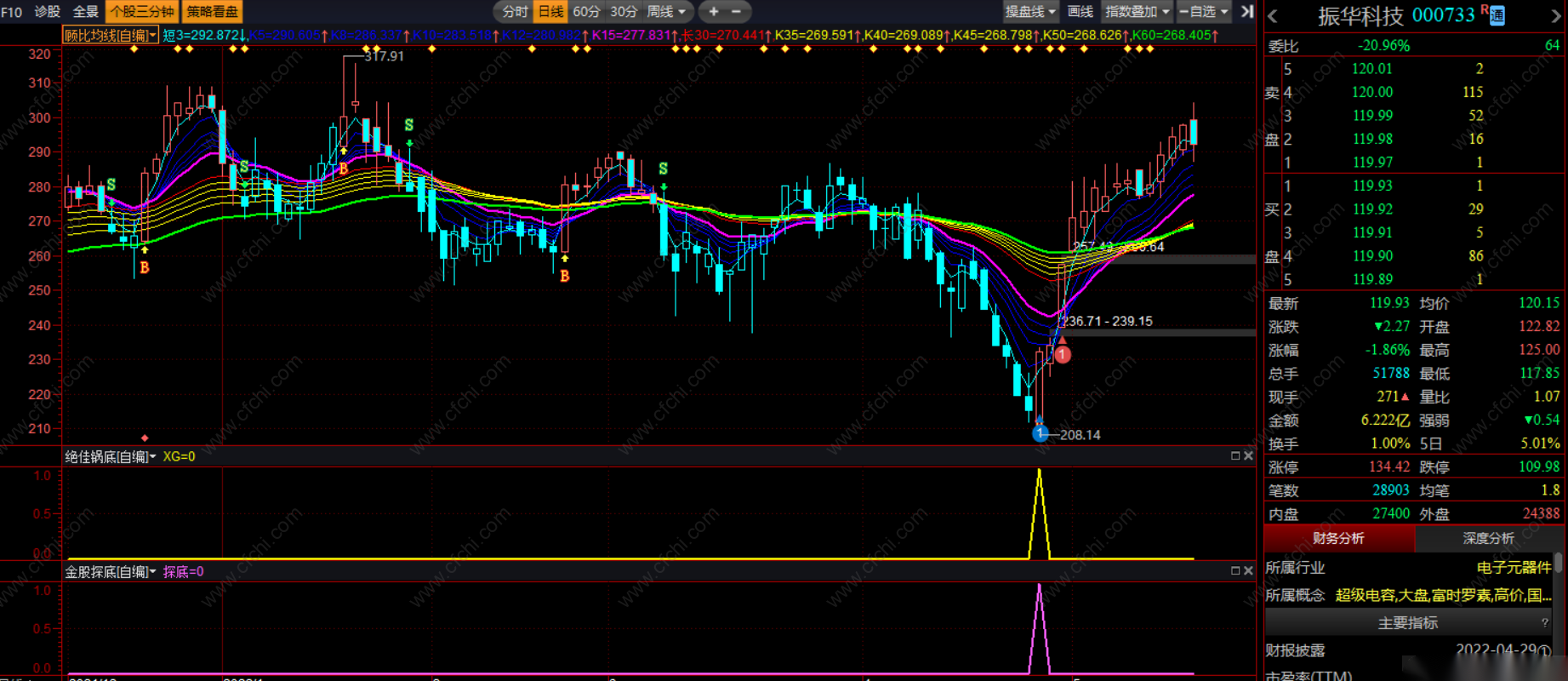Screen dimensions: 1568x681
Task: Click the 电子元器件 industry link
Action: [x=1514, y=567]
